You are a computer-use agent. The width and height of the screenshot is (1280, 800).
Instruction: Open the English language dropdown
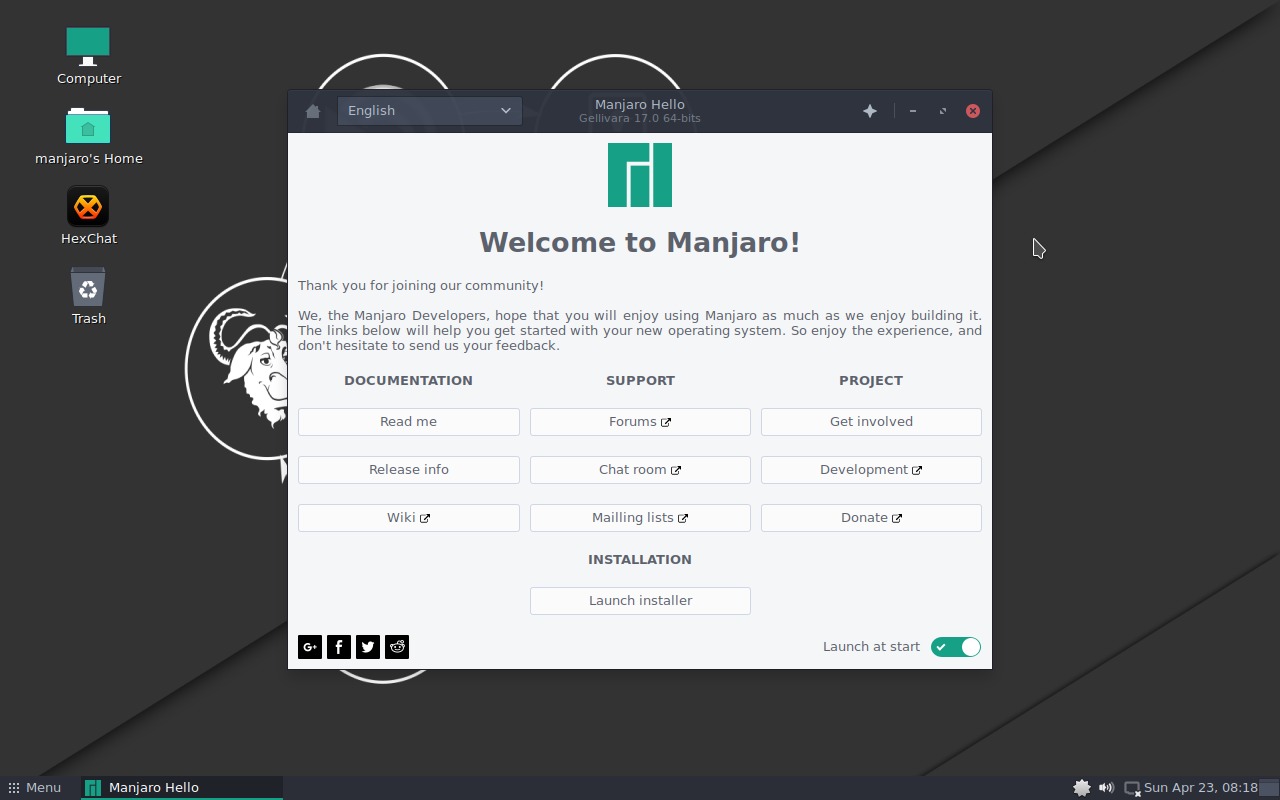429,111
